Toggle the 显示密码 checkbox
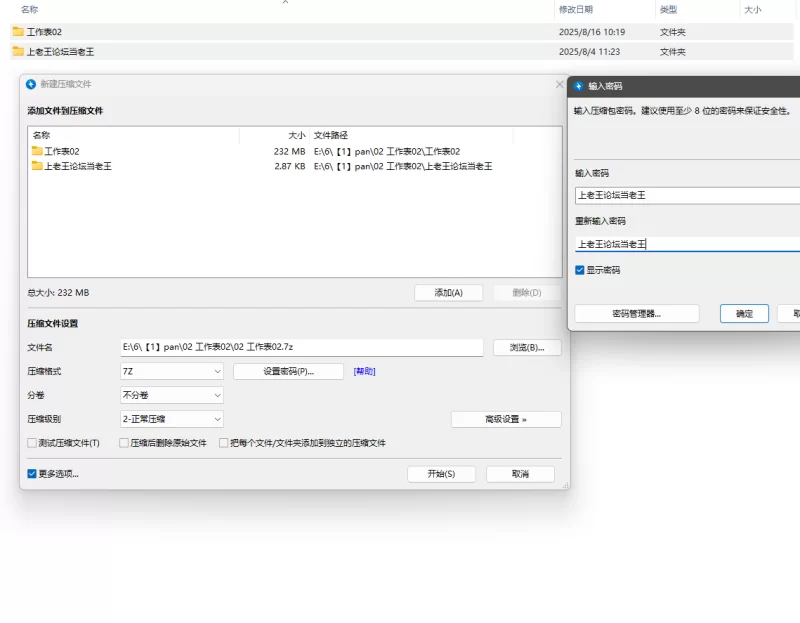Viewport: 800px width, 623px height. [x=580, y=270]
